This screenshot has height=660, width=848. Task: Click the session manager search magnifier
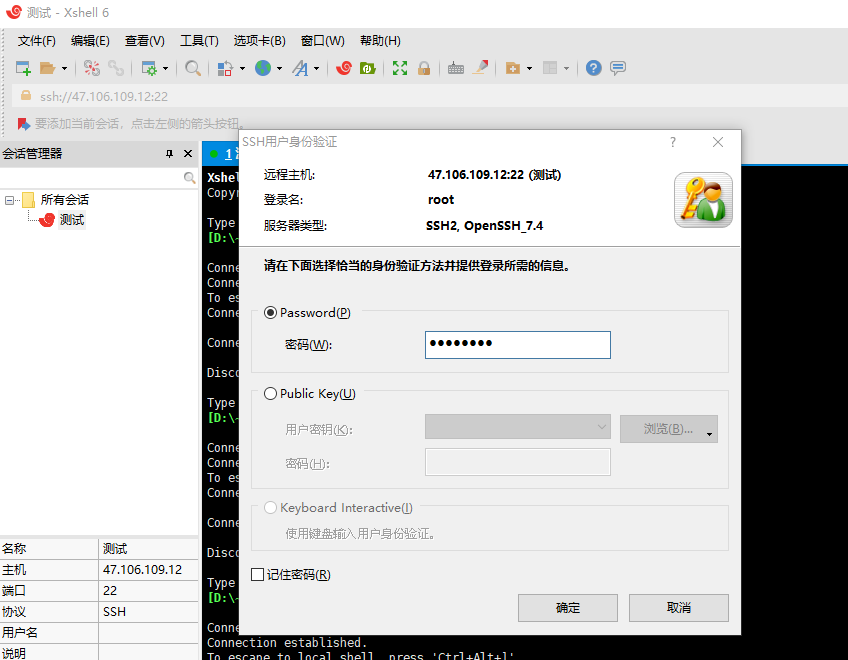pyautogui.click(x=189, y=177)
